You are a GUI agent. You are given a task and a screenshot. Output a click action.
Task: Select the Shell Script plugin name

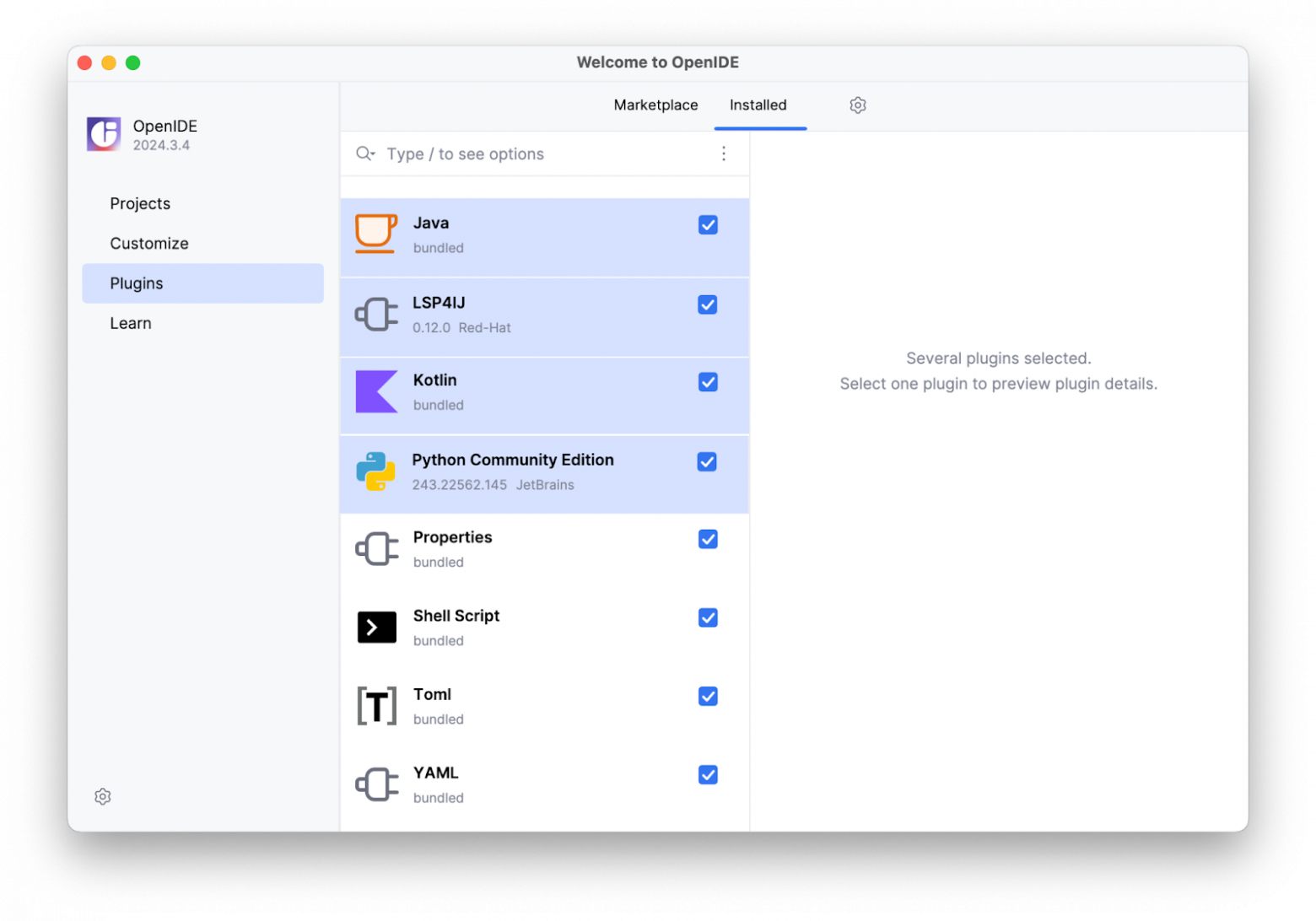point(456,616)
